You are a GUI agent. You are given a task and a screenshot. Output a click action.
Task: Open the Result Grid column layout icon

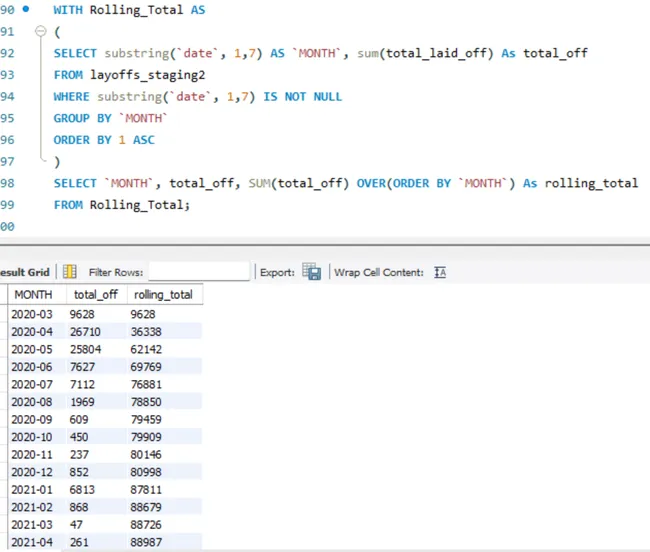(x=70, y=272)
